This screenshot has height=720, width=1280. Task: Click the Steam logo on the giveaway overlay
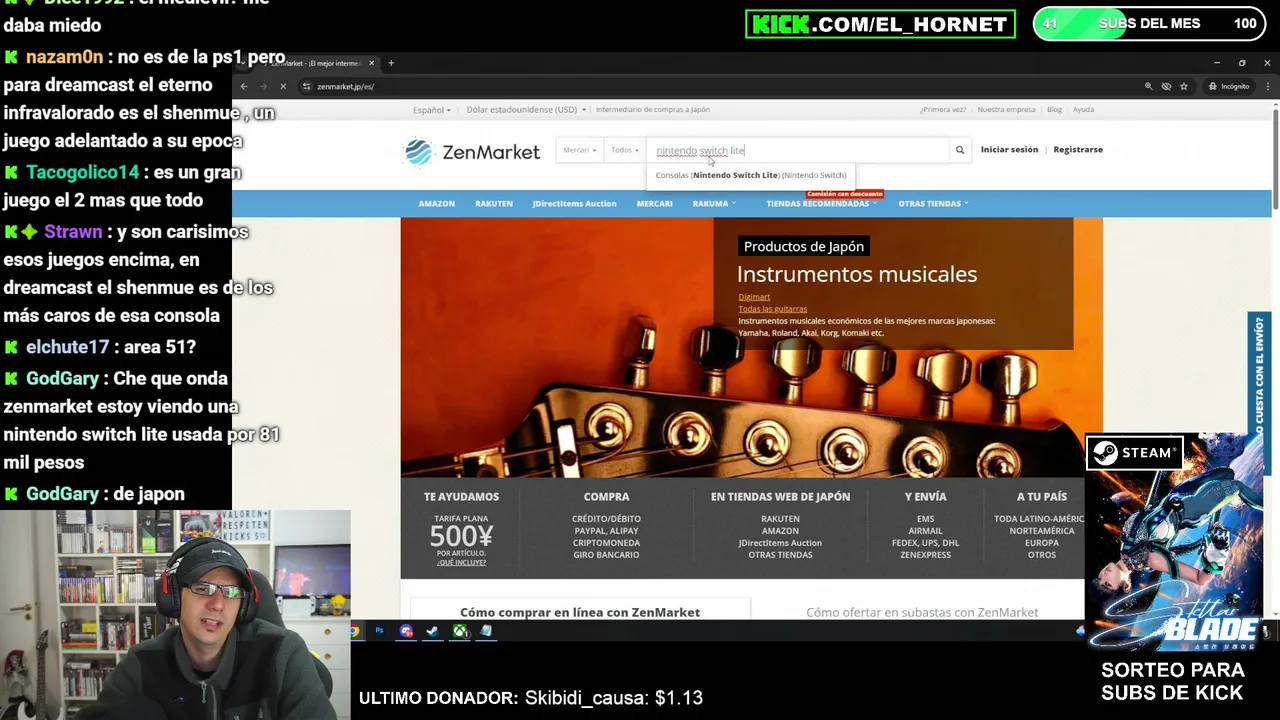1136,453
